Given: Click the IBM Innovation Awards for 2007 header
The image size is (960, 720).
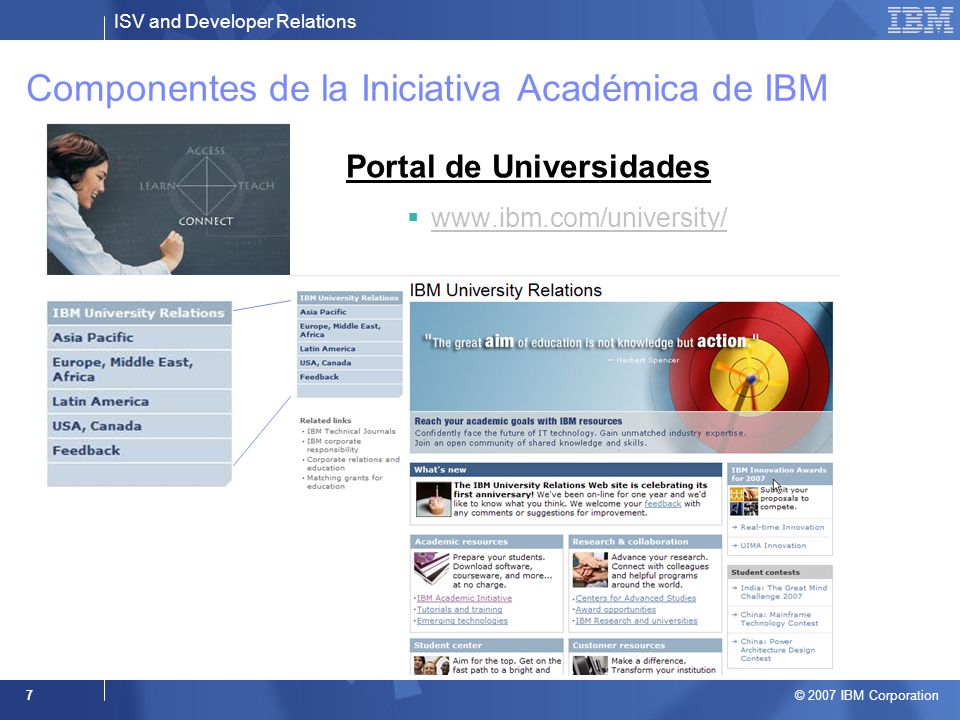Looking at the screenshot, I should point(779,474).
